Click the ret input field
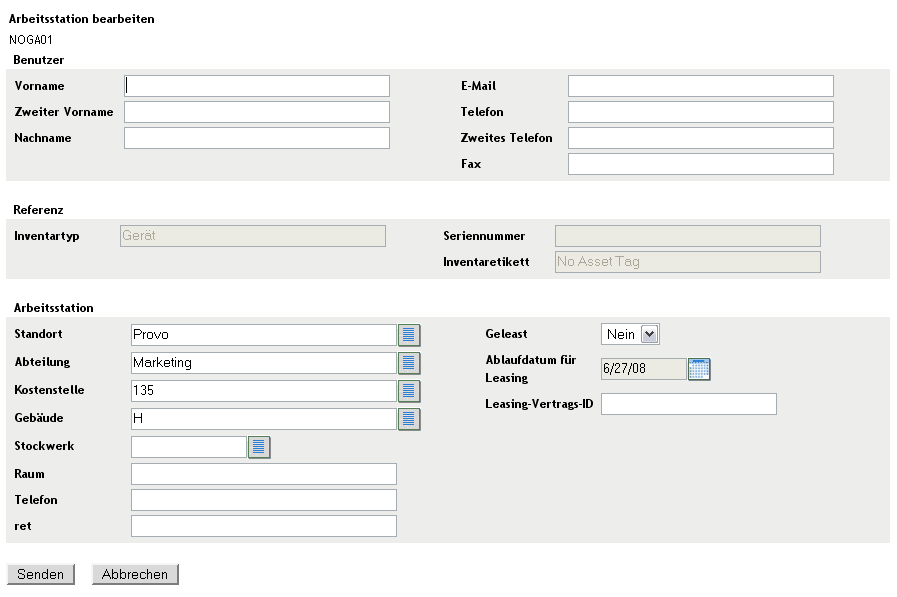Viewport: 897px width, 597px height. 264,526
